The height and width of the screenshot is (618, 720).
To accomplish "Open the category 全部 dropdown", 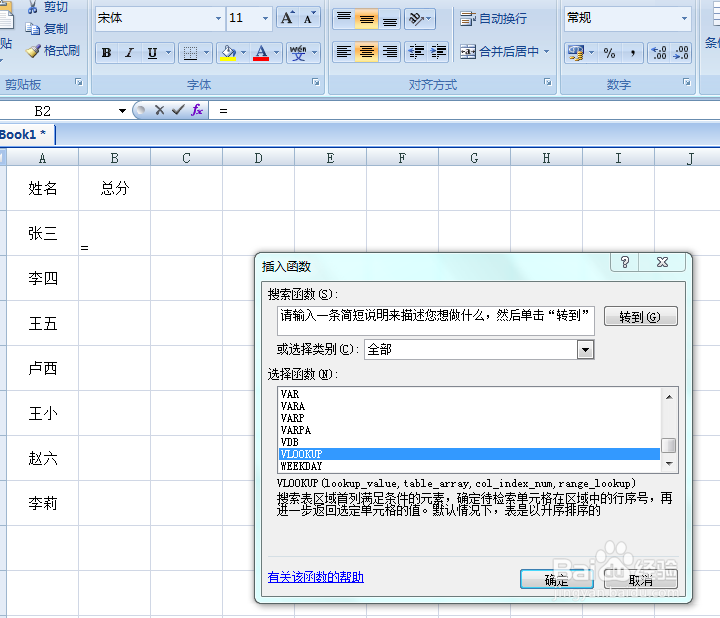I will (x=585, y=350).
